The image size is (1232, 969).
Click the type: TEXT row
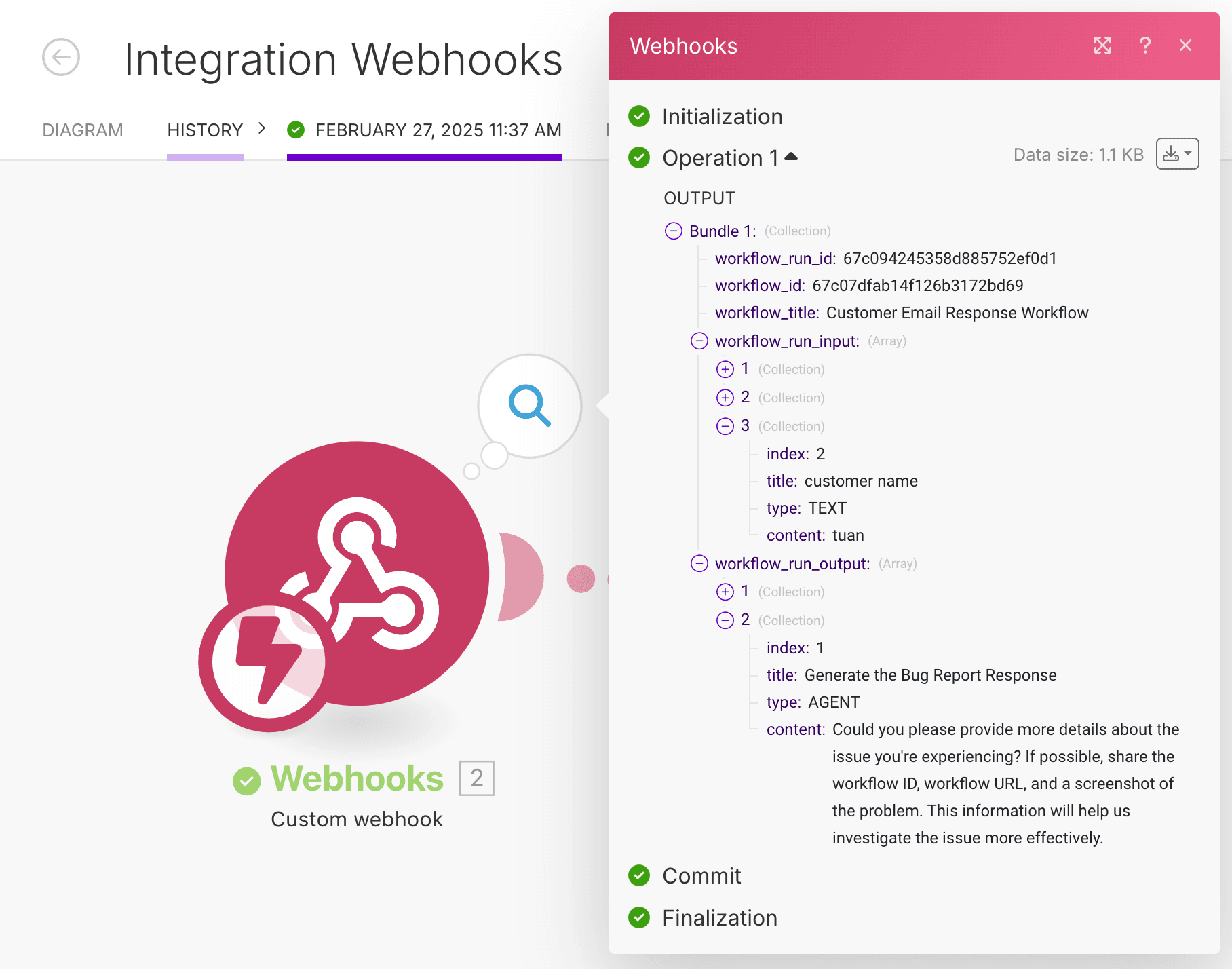point(807,508)
